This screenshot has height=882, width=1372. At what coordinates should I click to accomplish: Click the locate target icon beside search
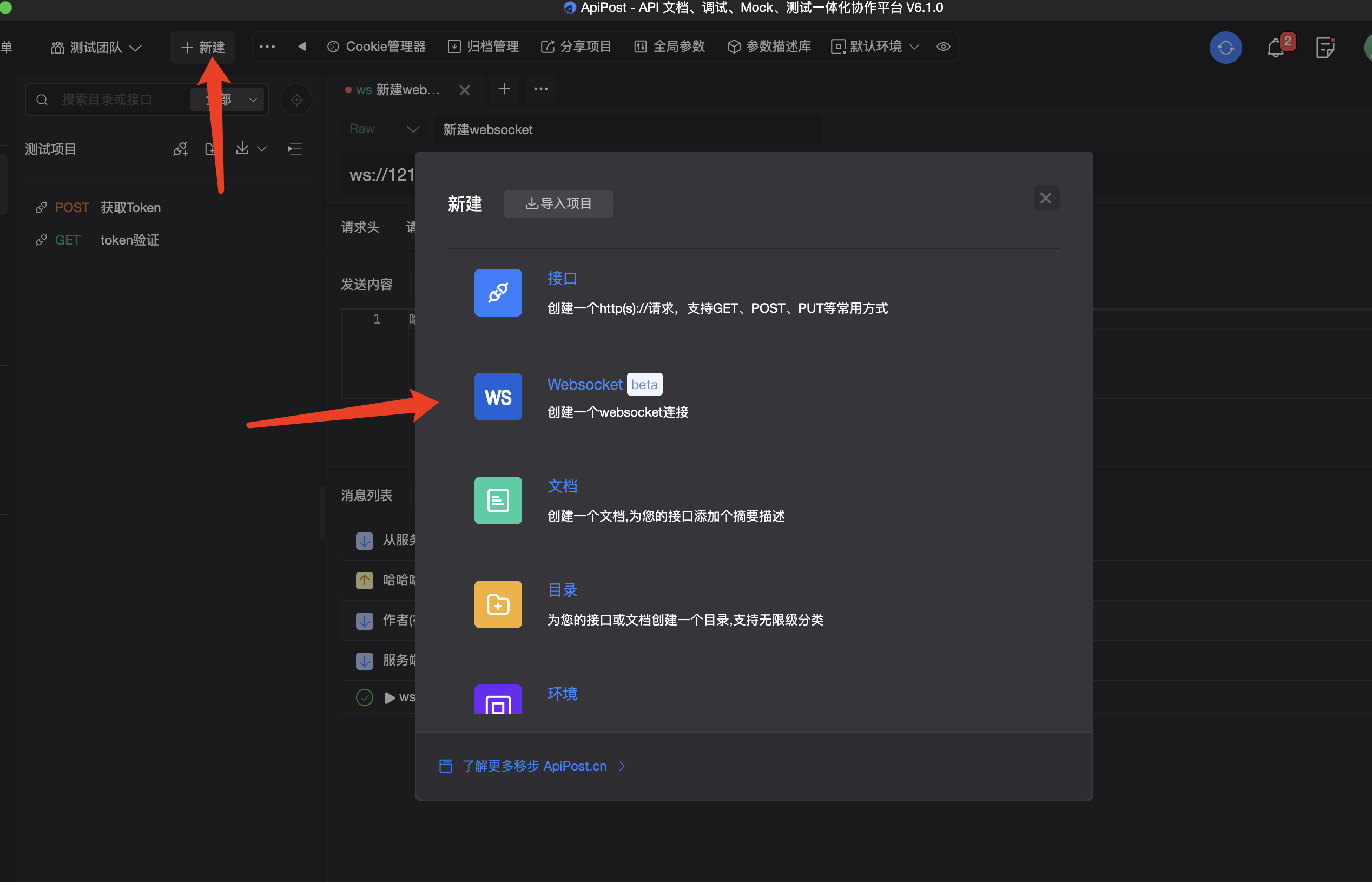296,100
